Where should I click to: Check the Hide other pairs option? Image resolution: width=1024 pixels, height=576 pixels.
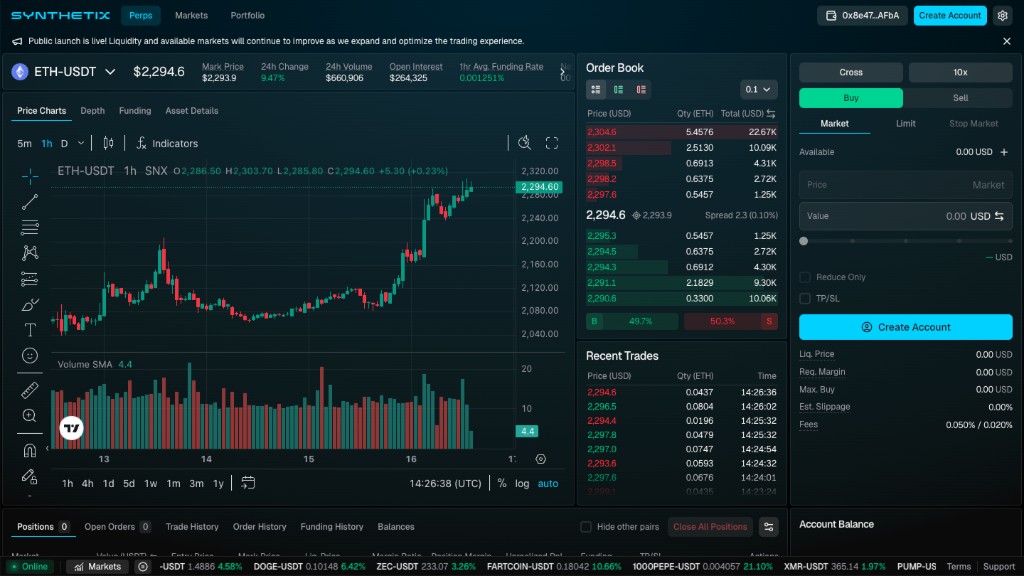coord(586,527)
